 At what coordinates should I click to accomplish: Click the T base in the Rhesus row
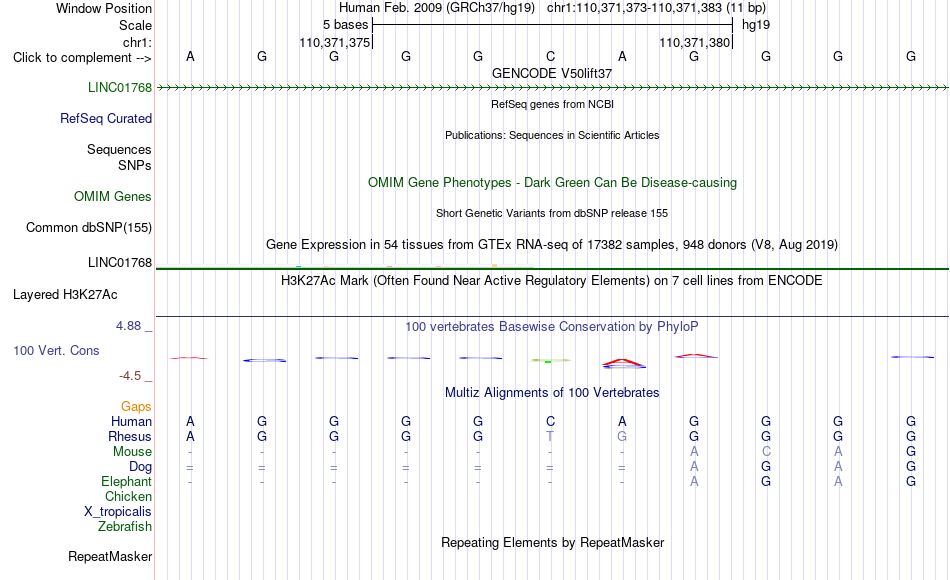[x=550, y=436]
